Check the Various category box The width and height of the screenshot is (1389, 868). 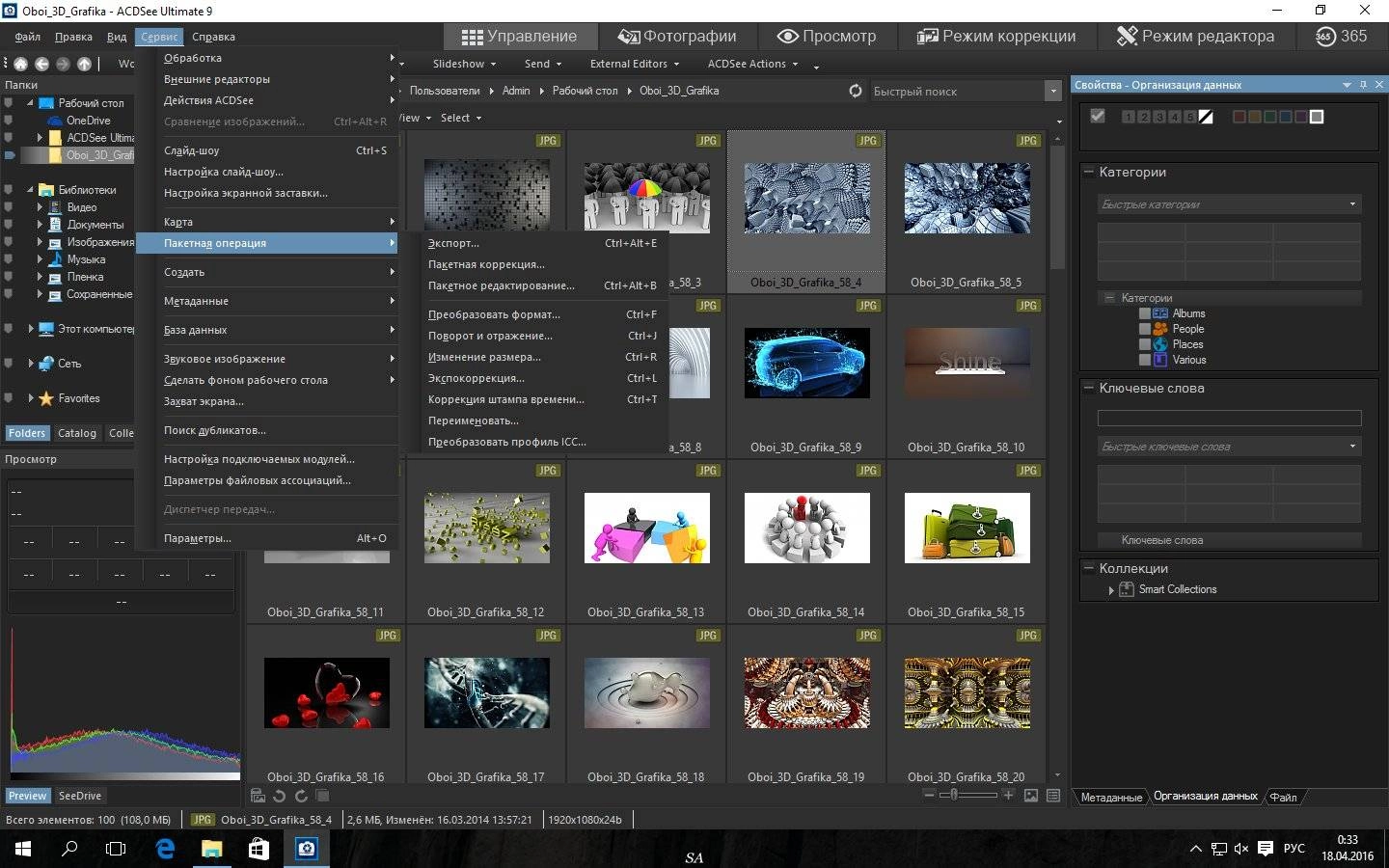point(1145,360)
